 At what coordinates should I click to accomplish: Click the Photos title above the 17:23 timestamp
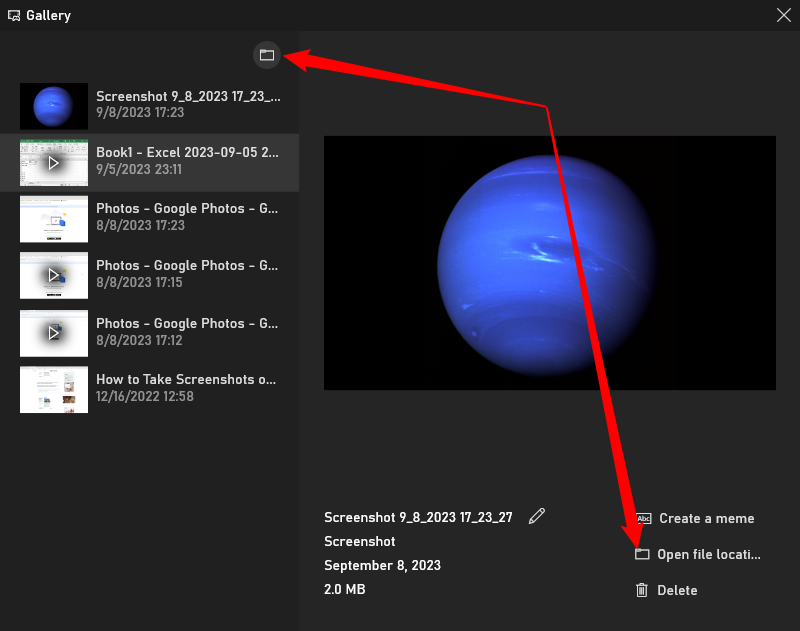point(187,209)
